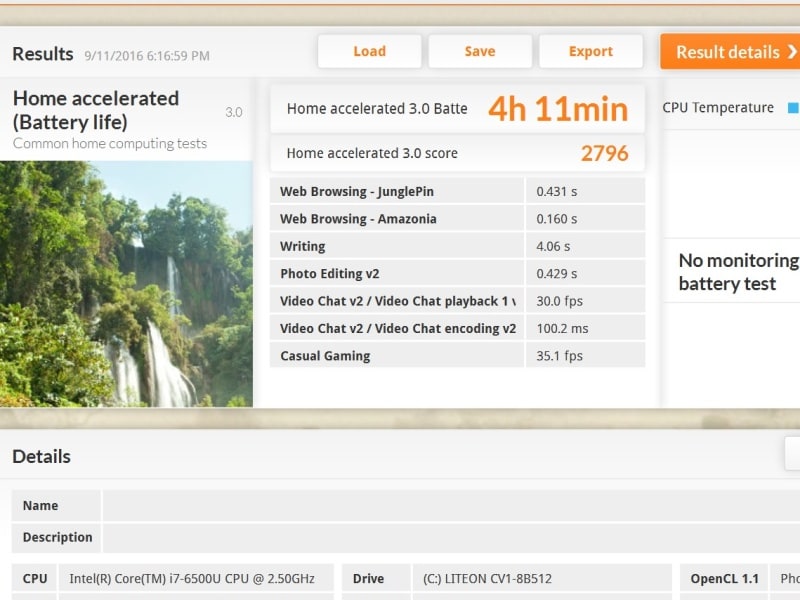This screenshot has height=600, width=800.
Task: Click the 35.1 fps value
Action: (x=559, y=356)
